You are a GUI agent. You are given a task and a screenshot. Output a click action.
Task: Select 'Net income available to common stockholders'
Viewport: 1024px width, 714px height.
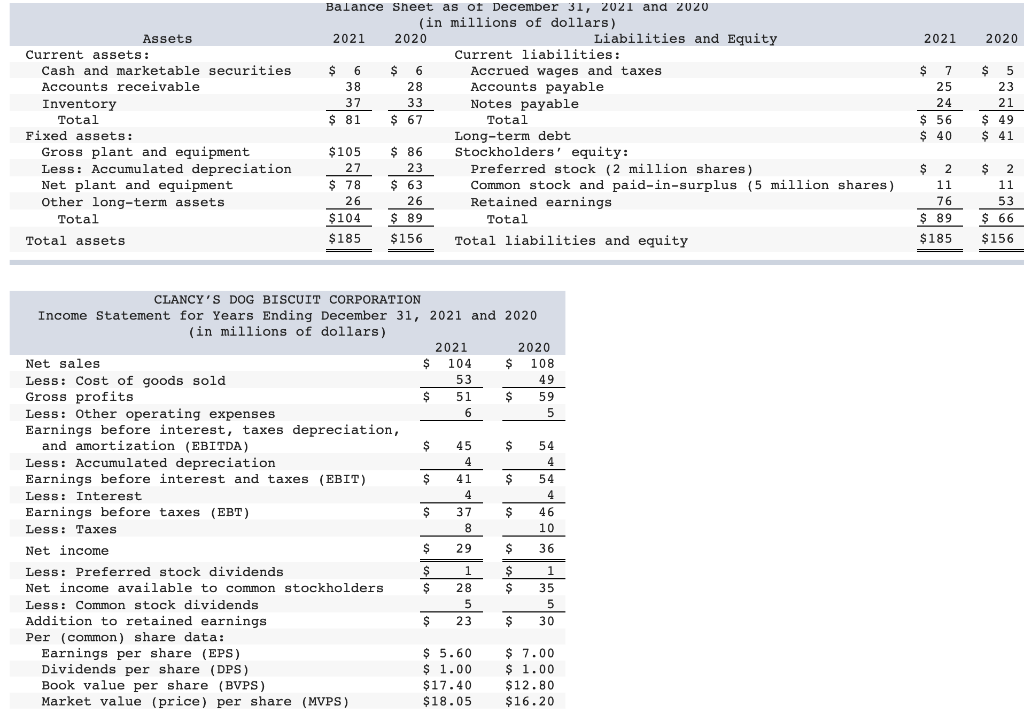[x=204, y=589]
